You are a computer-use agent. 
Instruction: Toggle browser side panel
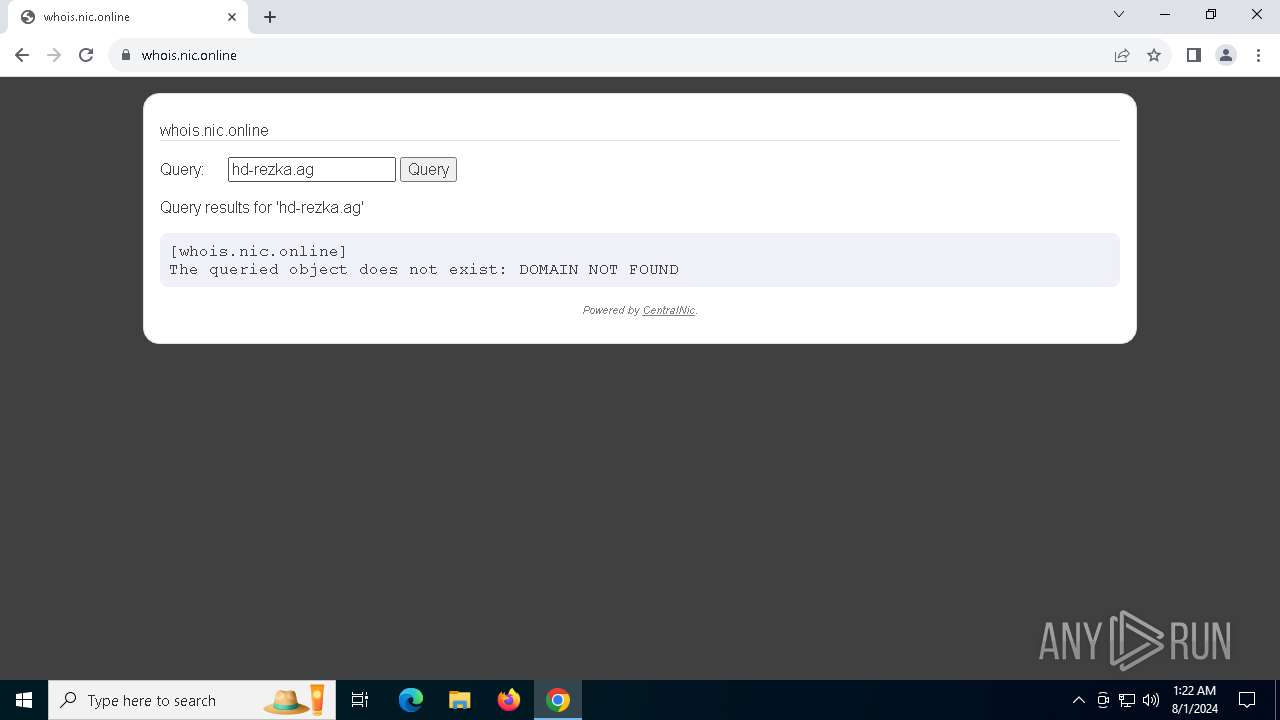pyautogui.click(x=1193, y=55)
